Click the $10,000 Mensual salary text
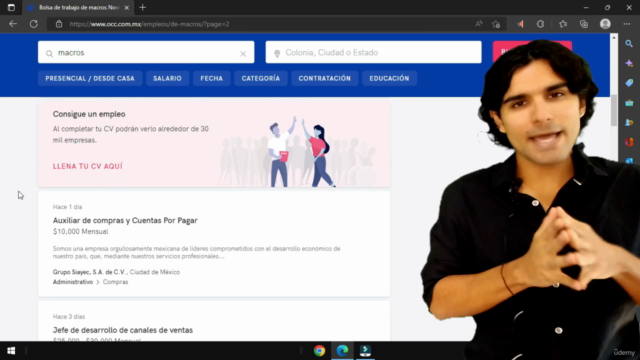 [80, 231]
